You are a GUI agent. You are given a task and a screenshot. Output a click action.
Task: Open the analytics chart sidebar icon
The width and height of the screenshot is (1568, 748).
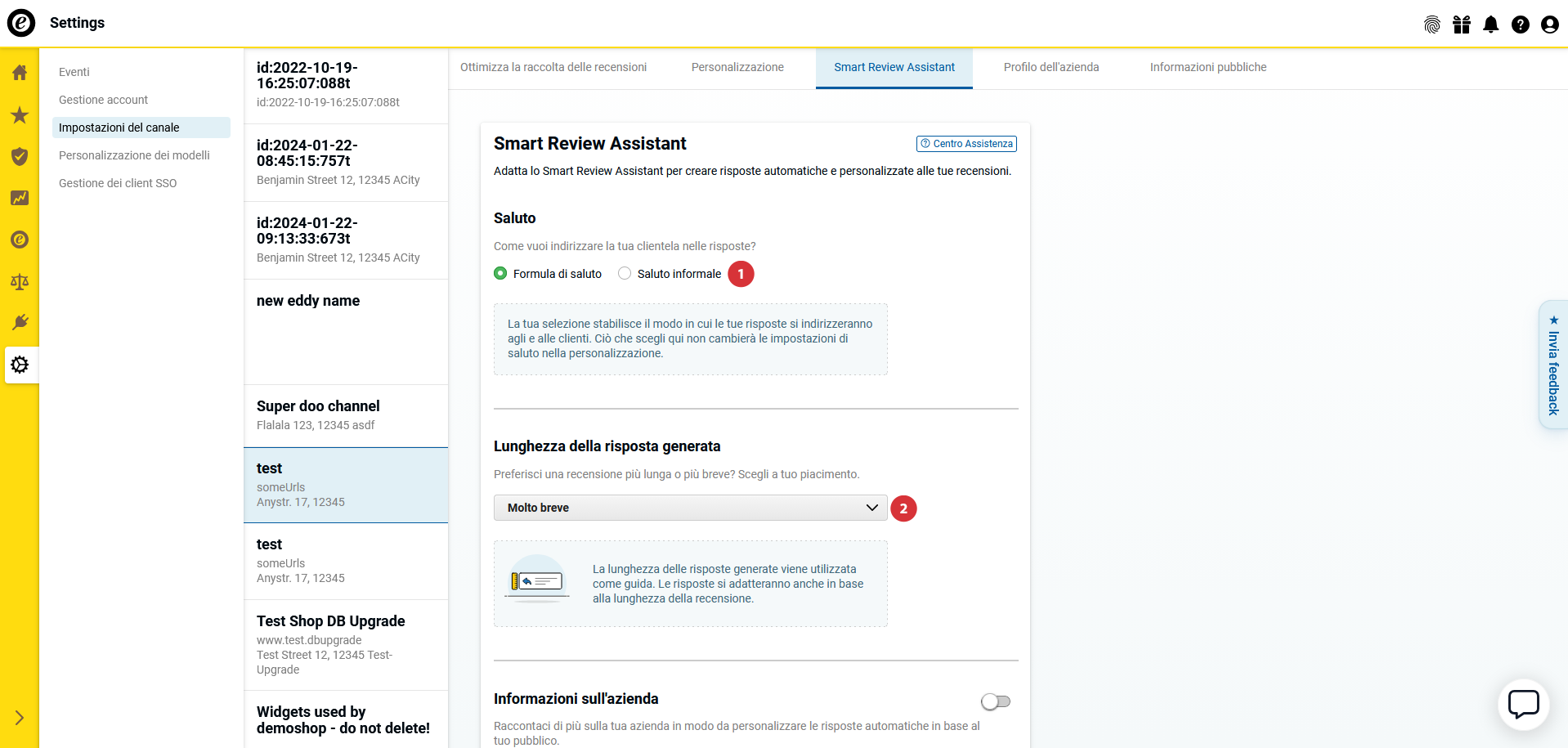point(20,199)
